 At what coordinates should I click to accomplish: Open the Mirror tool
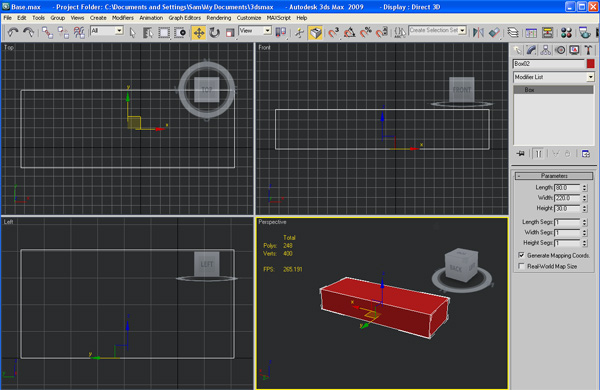(x=478, y=33)
